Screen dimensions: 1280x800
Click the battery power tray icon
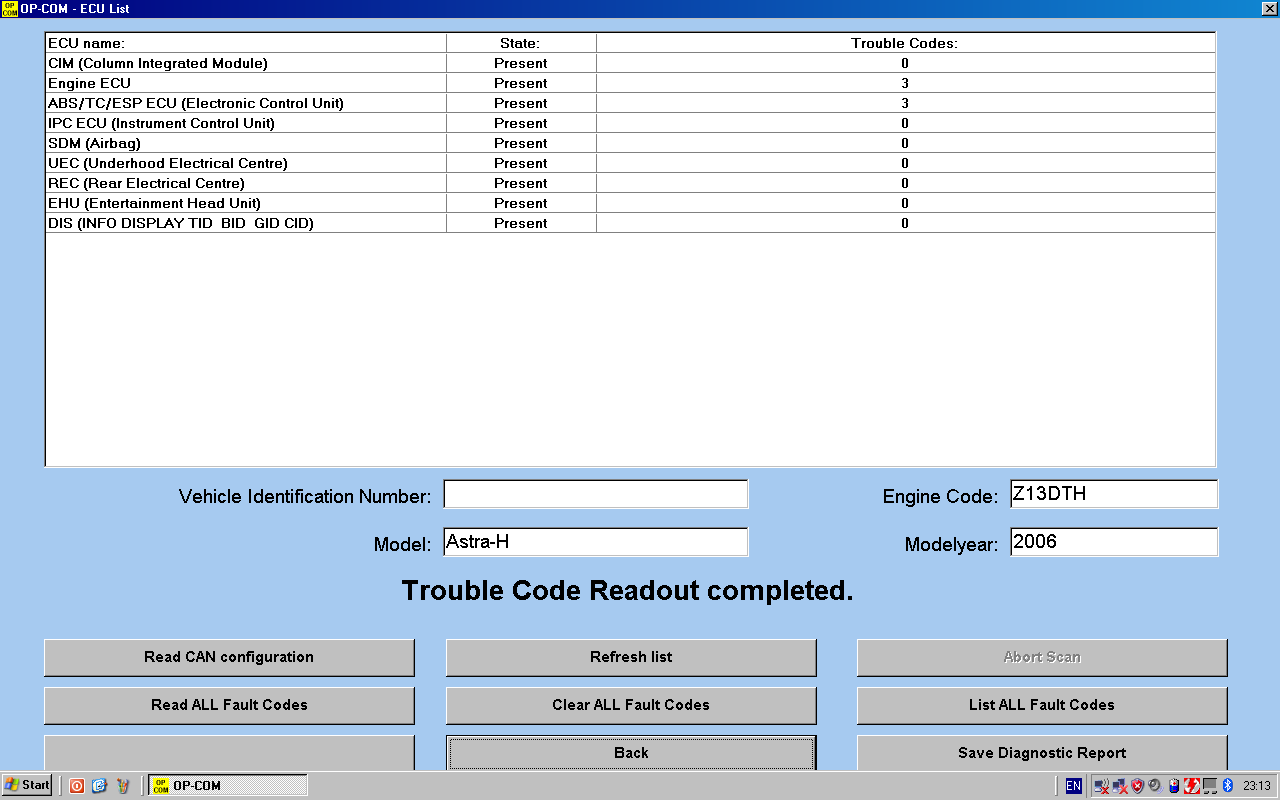pos(1174,786)
